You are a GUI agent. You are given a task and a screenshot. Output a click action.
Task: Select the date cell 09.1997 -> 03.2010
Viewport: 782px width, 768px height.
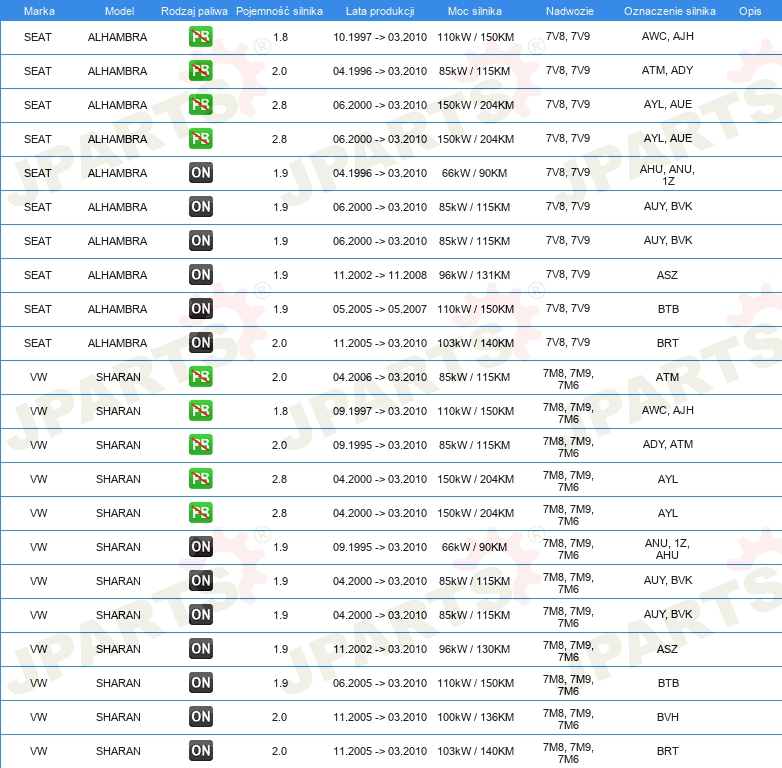(380, 411)
